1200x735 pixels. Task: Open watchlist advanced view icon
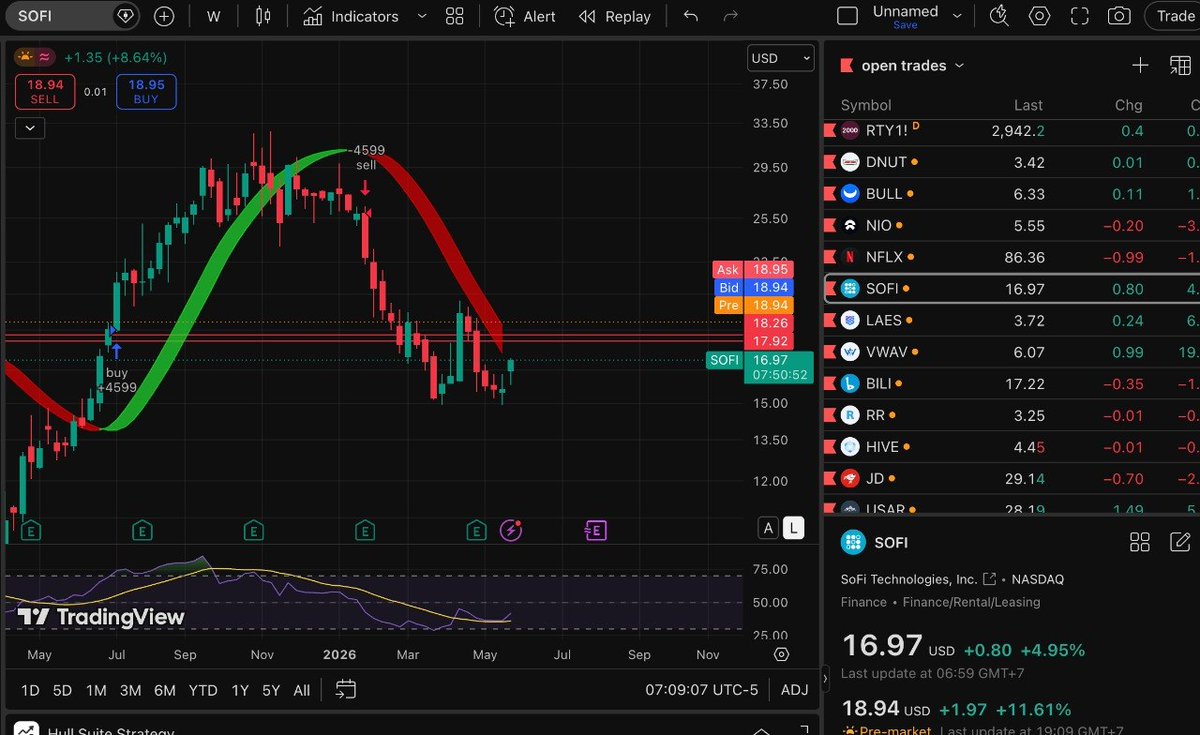[1180, 65]
